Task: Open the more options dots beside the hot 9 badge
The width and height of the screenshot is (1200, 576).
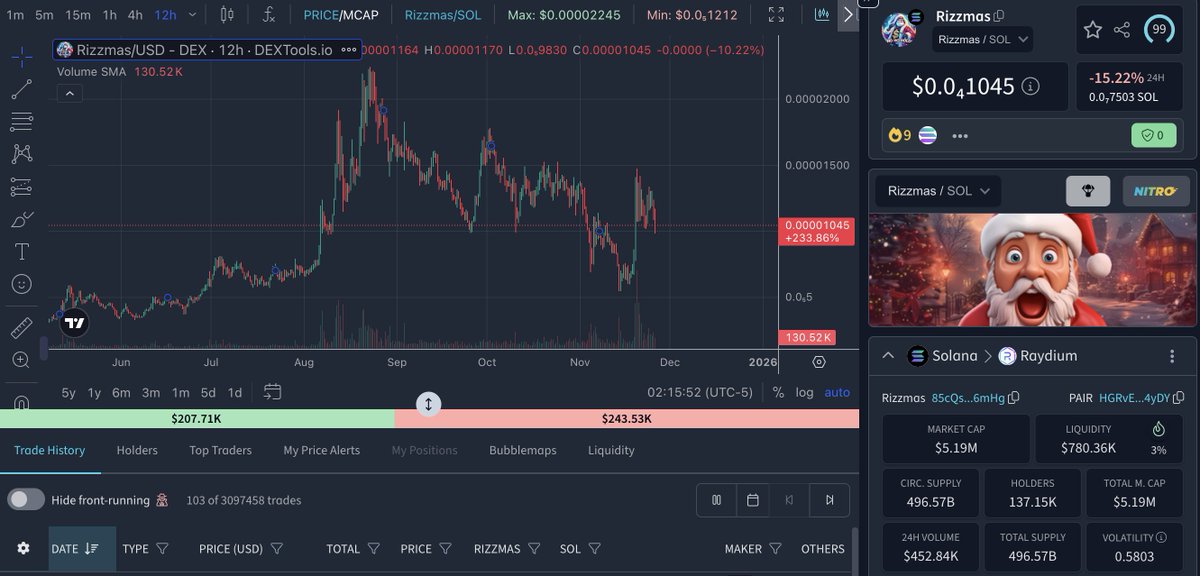Action: (x=961, y=135)
